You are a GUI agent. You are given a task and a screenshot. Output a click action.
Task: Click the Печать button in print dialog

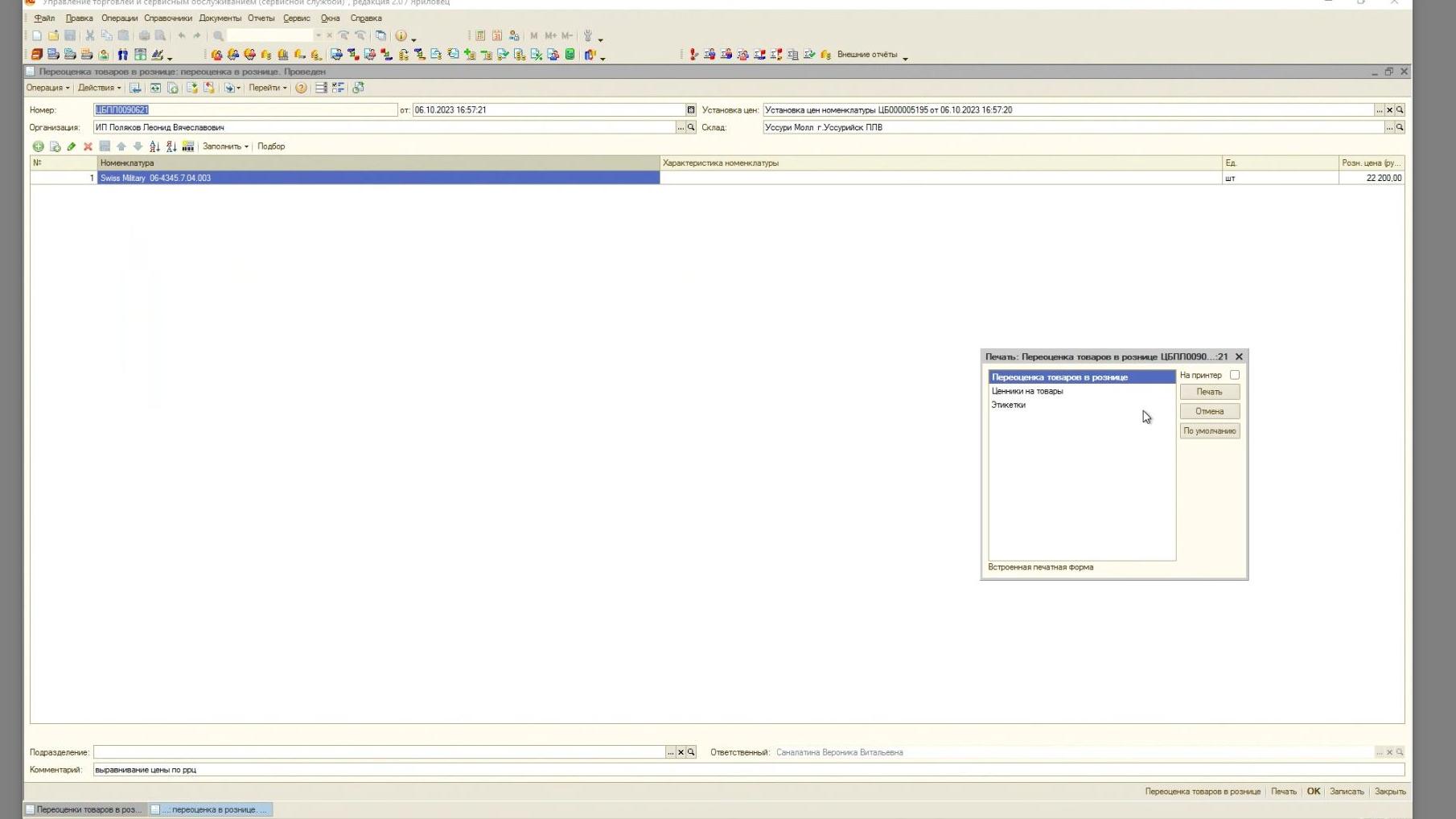pos(1209,392)
